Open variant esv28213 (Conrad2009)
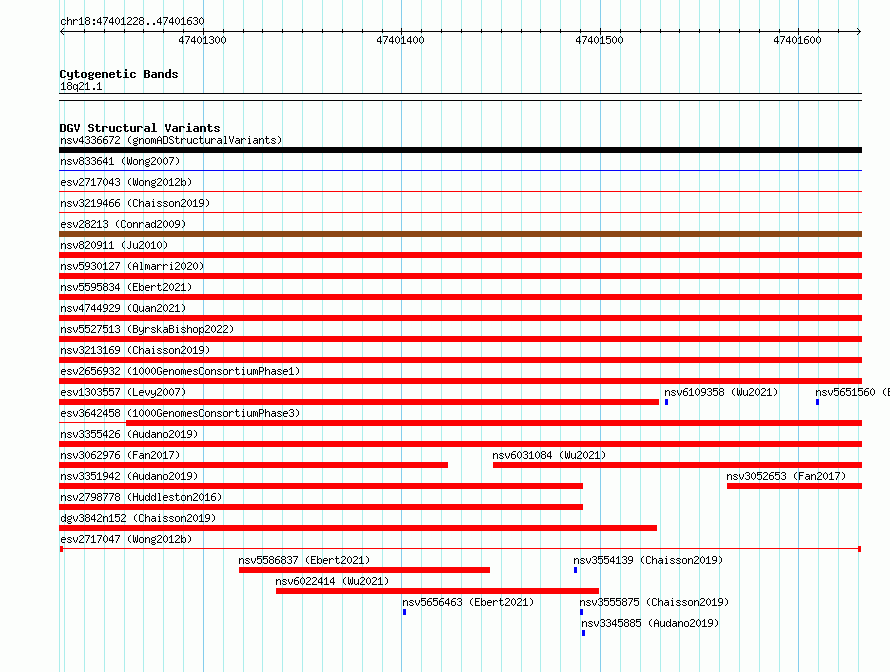Viewport: 890px width, 672px height. pos(123,224)
